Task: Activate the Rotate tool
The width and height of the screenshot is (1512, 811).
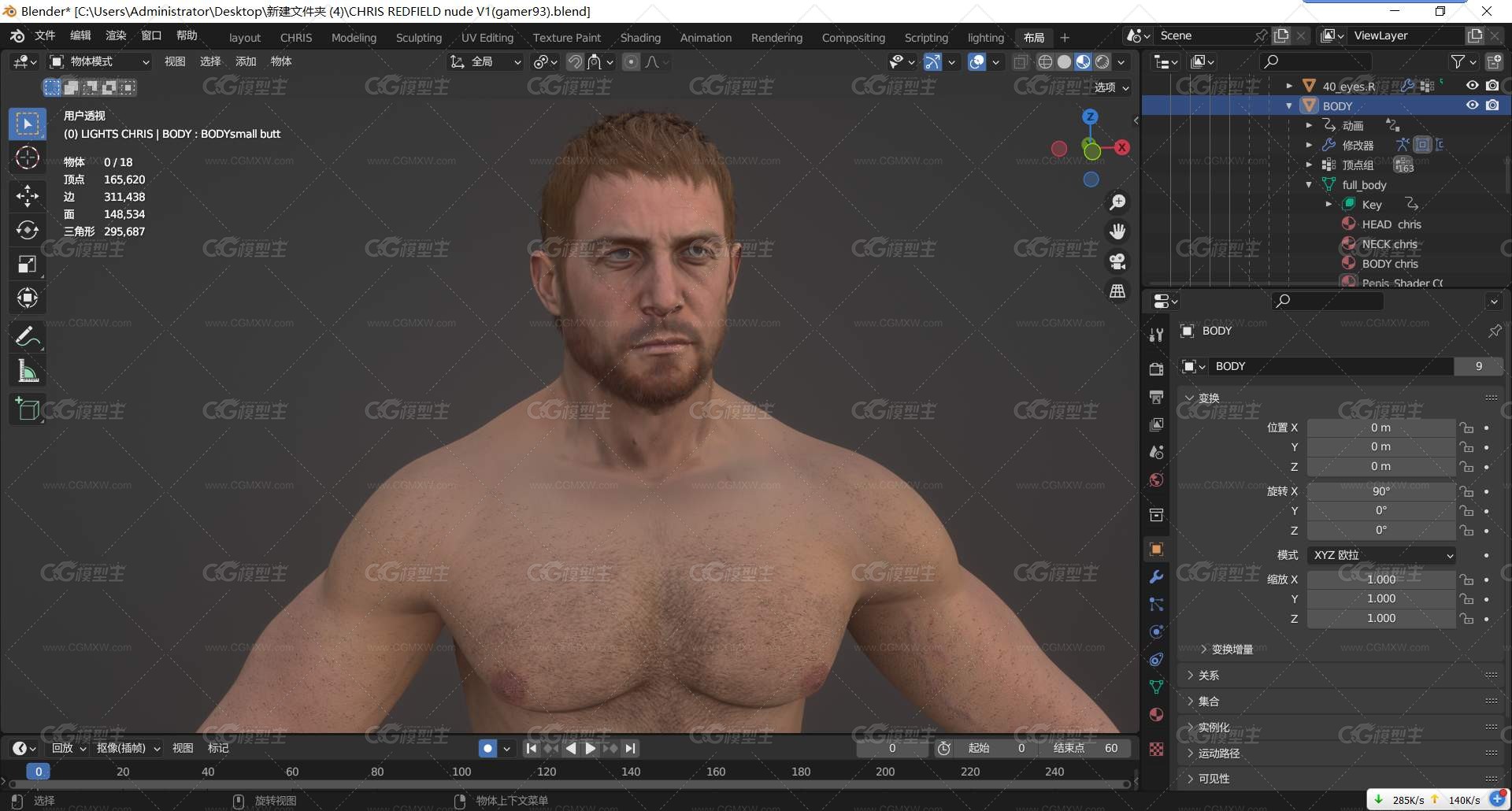Action: pos(28,230)
